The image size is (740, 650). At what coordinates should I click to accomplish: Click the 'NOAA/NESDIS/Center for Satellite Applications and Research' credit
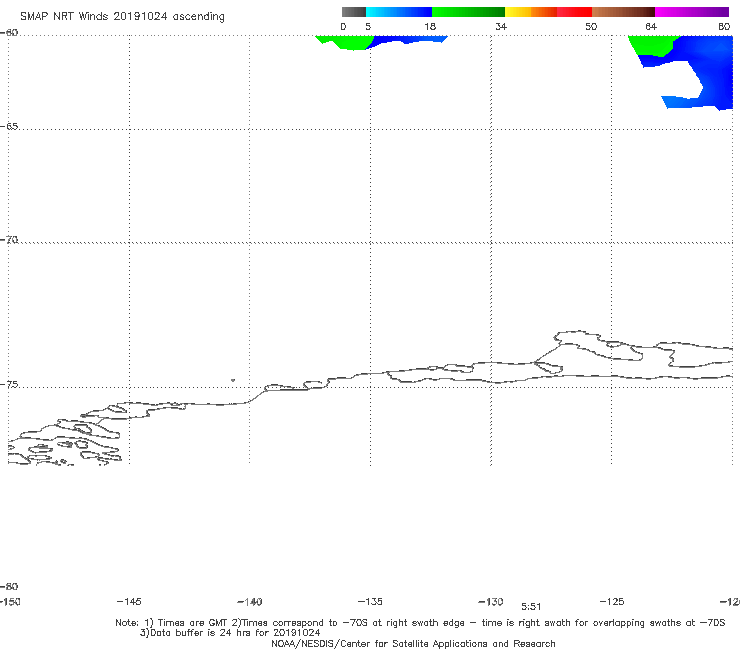(x=413, y=643)
